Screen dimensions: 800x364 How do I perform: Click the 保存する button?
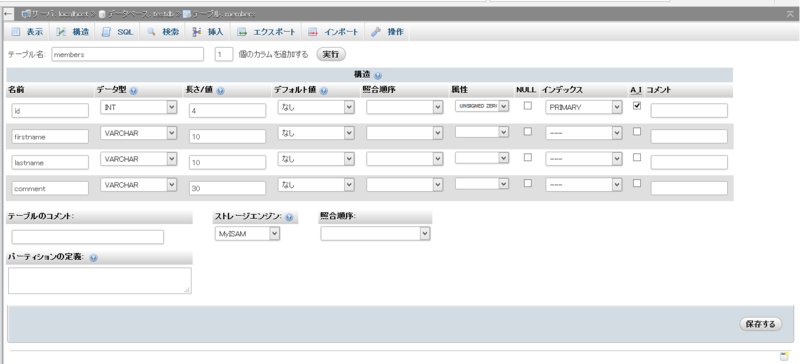tap(761, 324)
